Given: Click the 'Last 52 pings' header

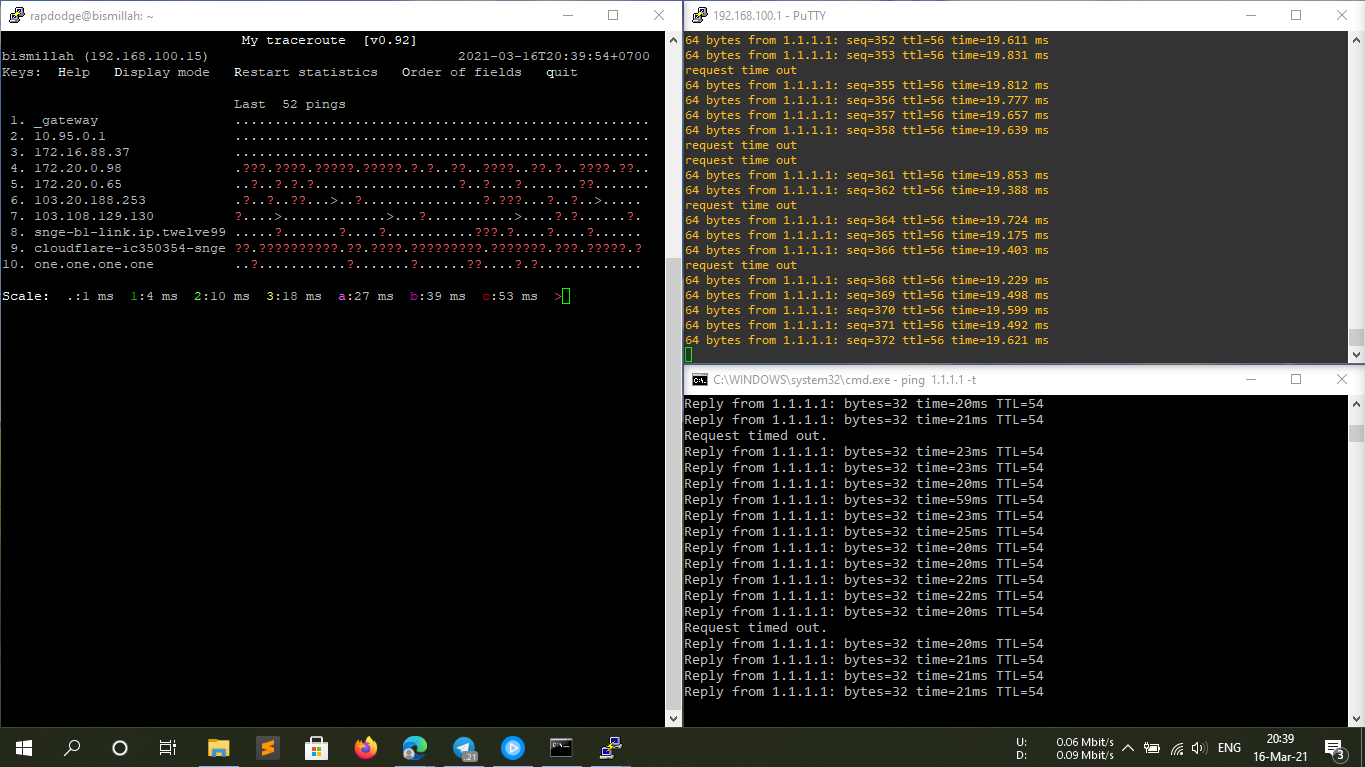Looking at the screenshot, I should (290, 104).
